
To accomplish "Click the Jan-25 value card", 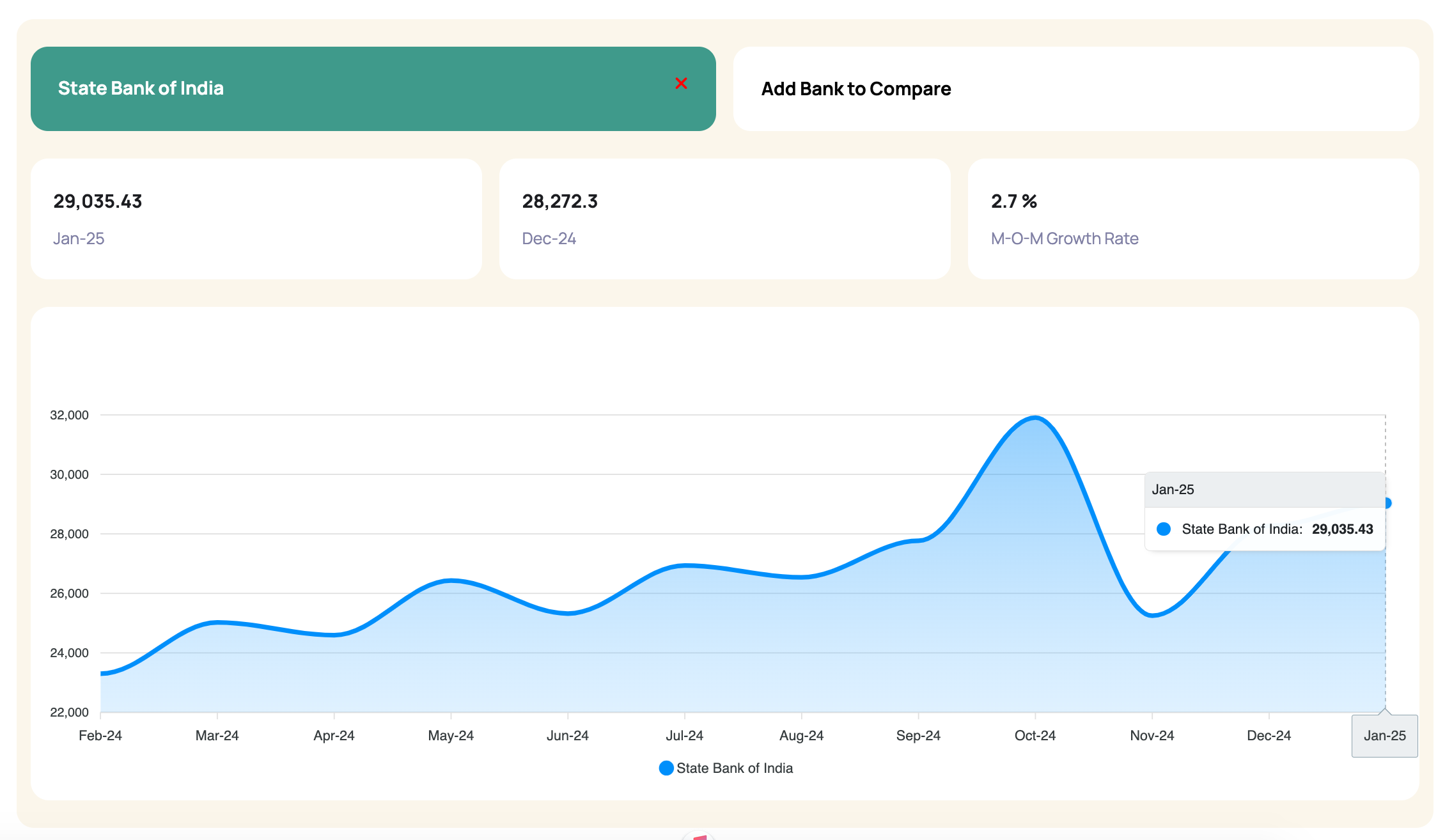I will click(256, 219).
